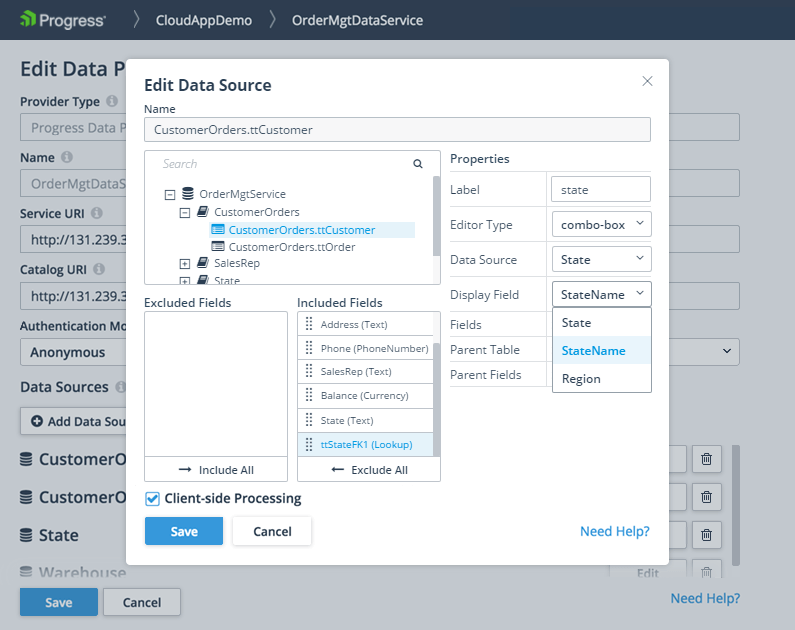Open the Authentication Model dropdown arrow
The width and height of the screenshot is (795, 630).
(727, 351)
